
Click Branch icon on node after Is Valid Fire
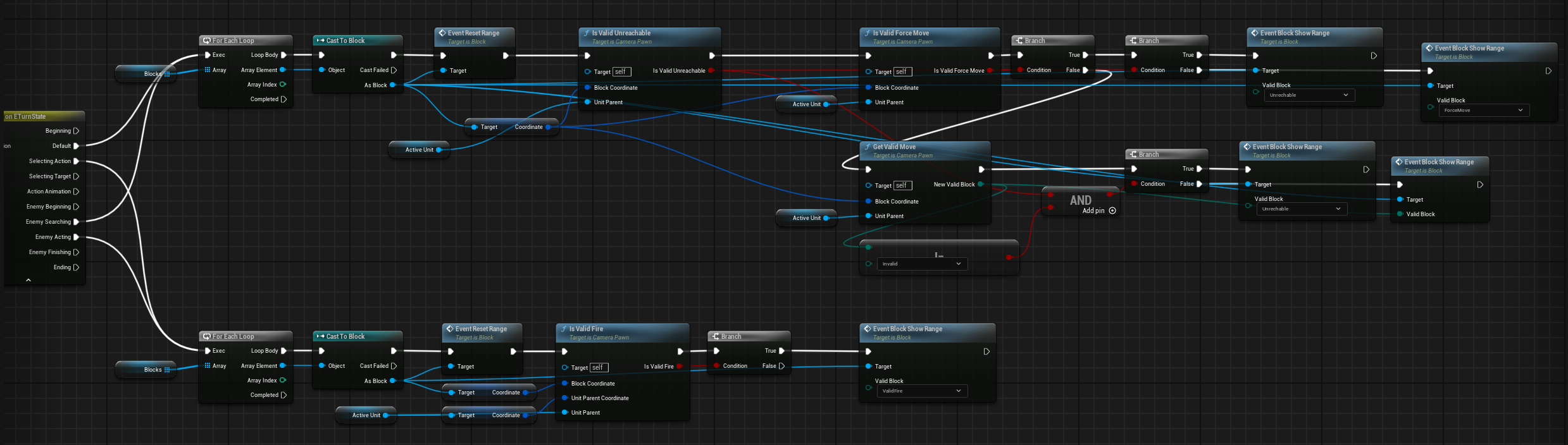tap(715, 337)
